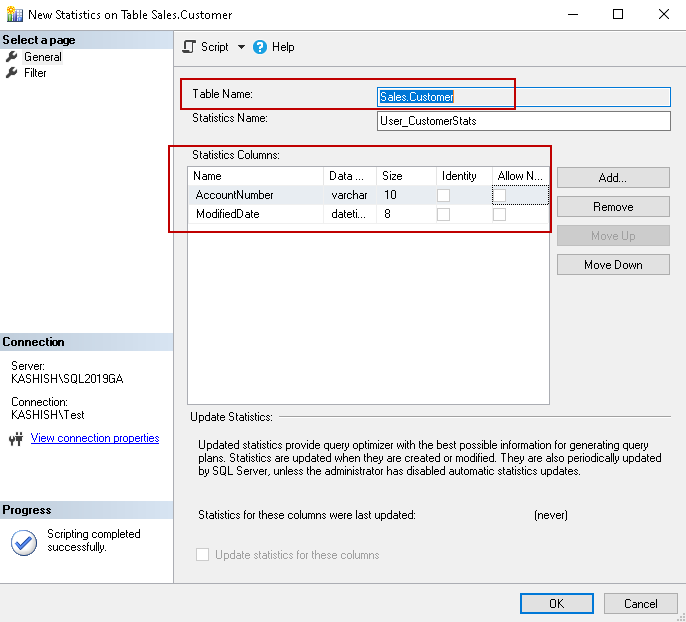Click the scripting completed checkmark icon
The width and height of the screenshot is (686, 622).
pyautogui.click(x=24, y=542)
